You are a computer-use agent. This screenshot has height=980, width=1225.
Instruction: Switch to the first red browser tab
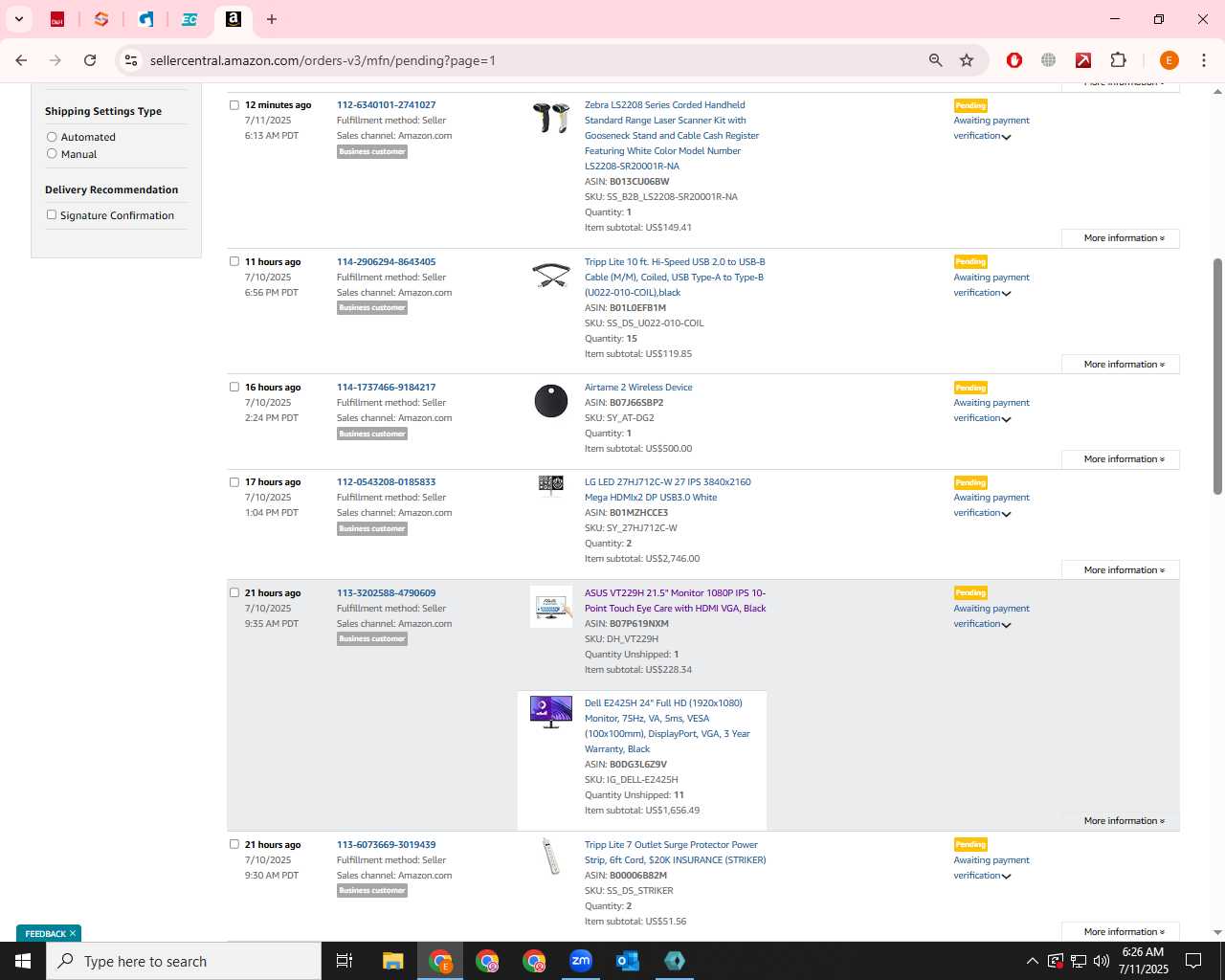[57, 19]
